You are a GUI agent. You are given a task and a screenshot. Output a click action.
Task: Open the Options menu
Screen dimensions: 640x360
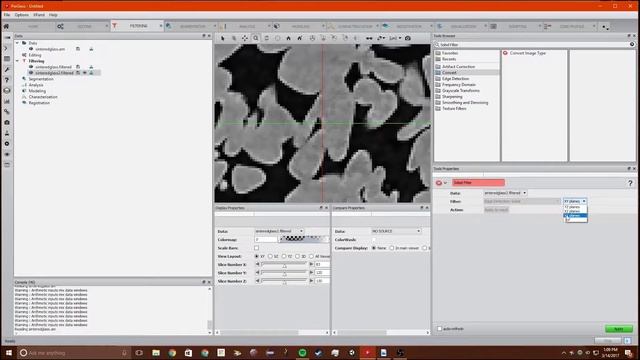pyautogui.click(x=21, y=15)
